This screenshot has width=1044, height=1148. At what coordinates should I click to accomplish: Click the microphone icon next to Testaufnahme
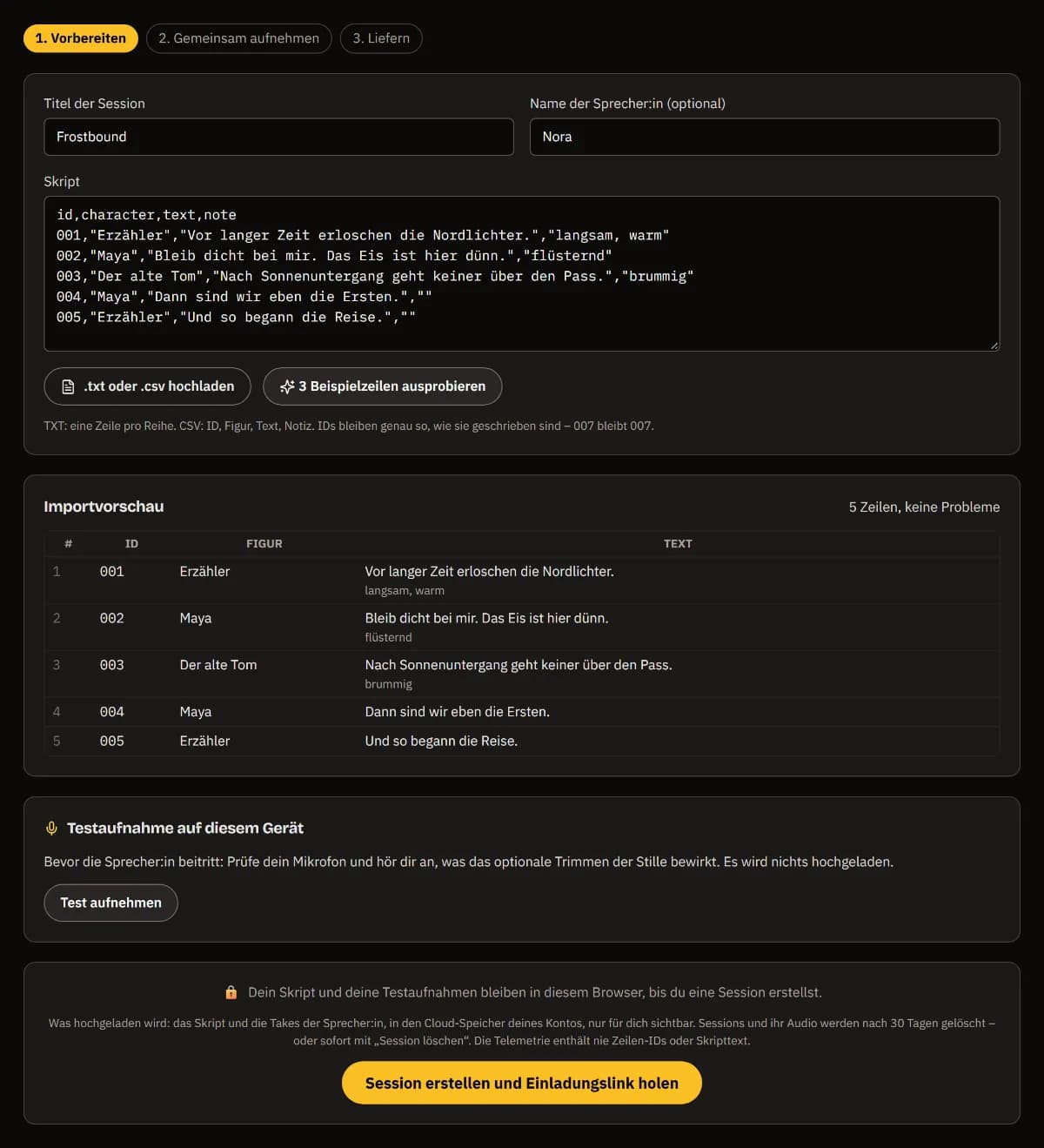pyautogui.click(x=52, y=829)
